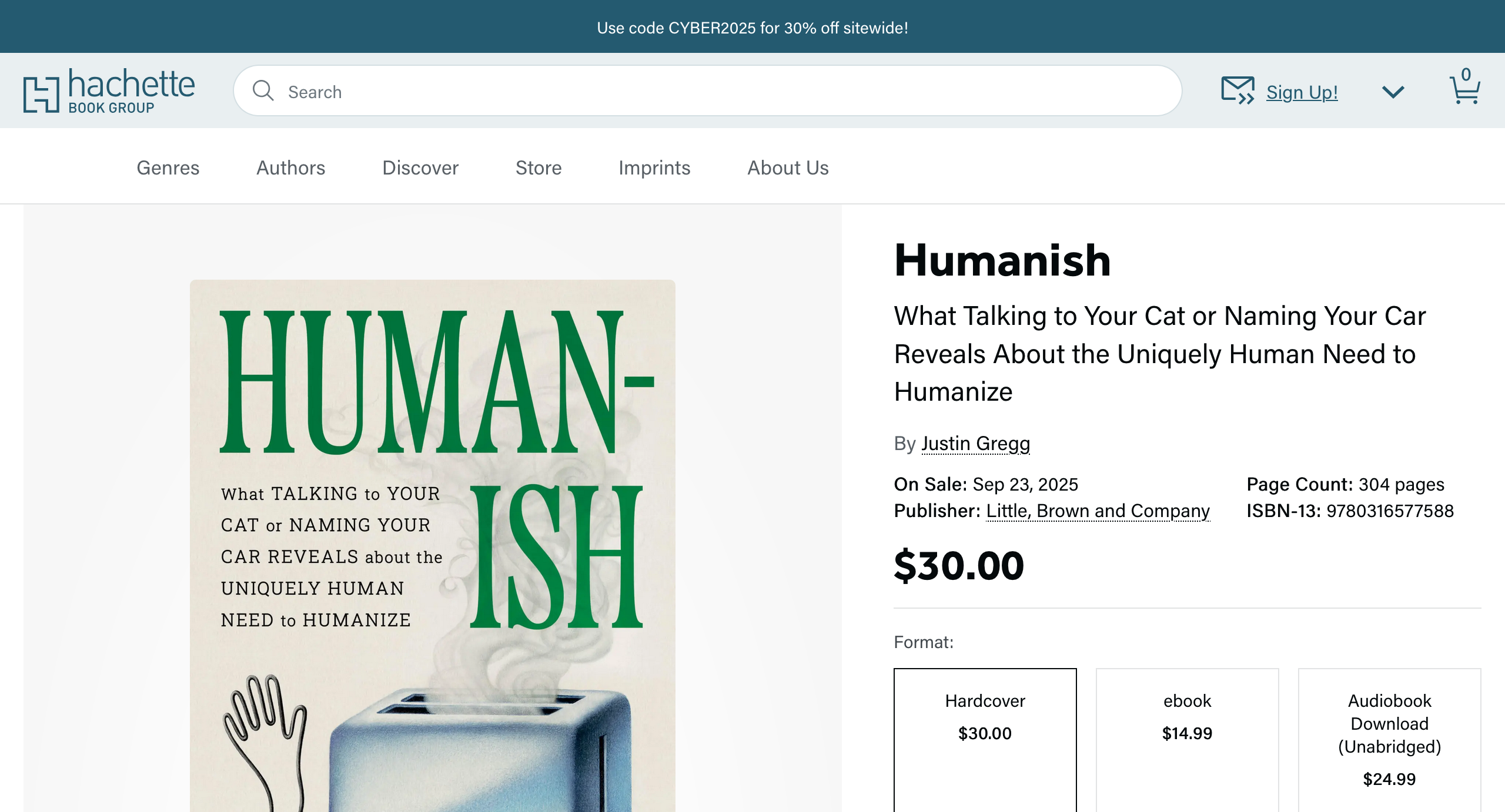
Task: Click the Sign Up! link
Action: [1301, 92]
